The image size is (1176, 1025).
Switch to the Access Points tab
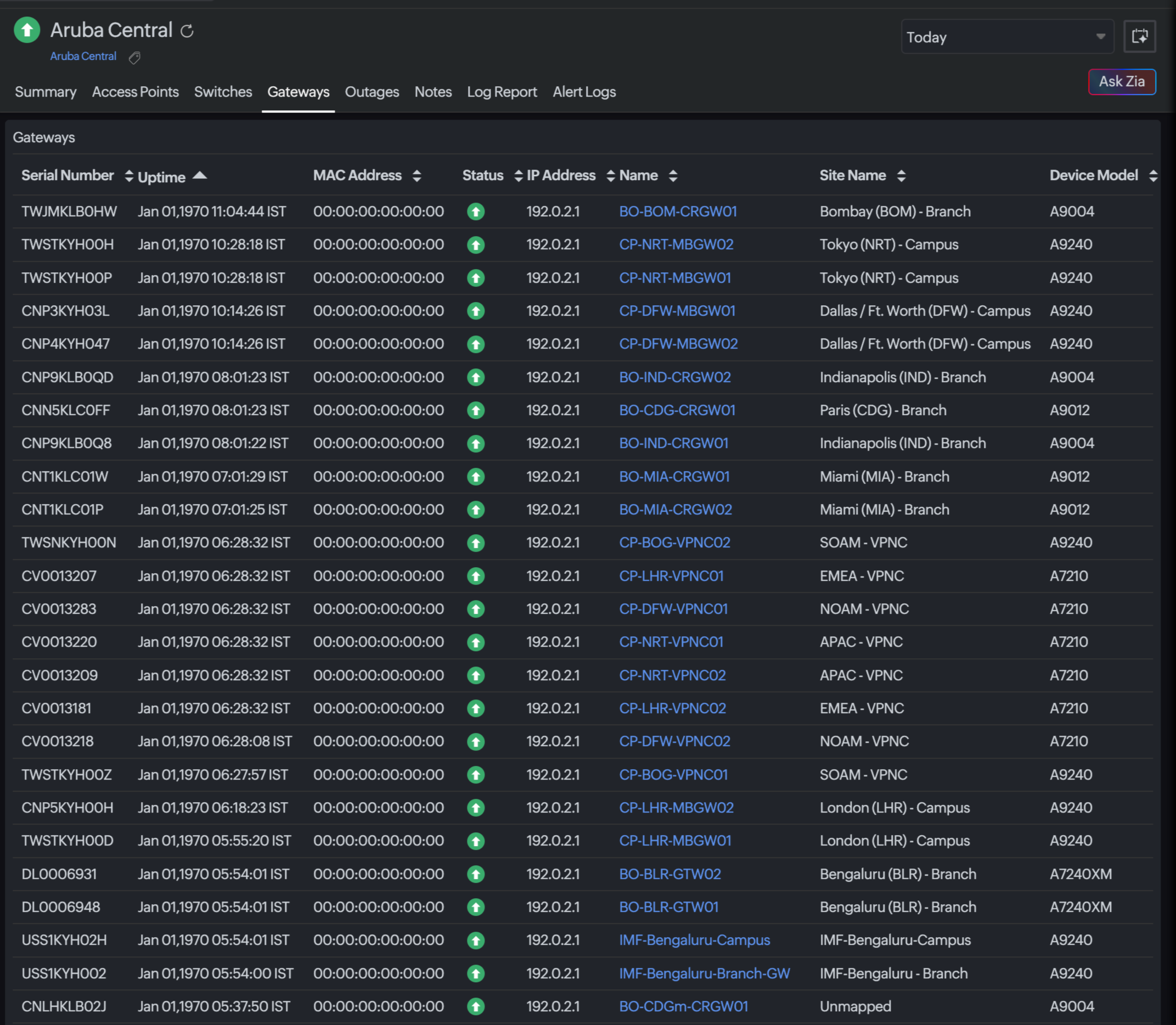click(135, 92)
